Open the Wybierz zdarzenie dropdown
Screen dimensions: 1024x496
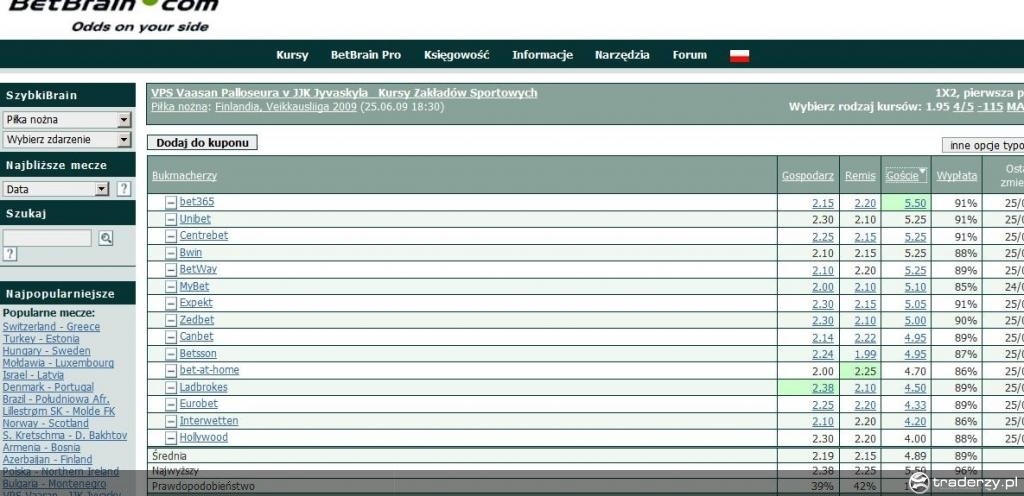pos(67,140)
